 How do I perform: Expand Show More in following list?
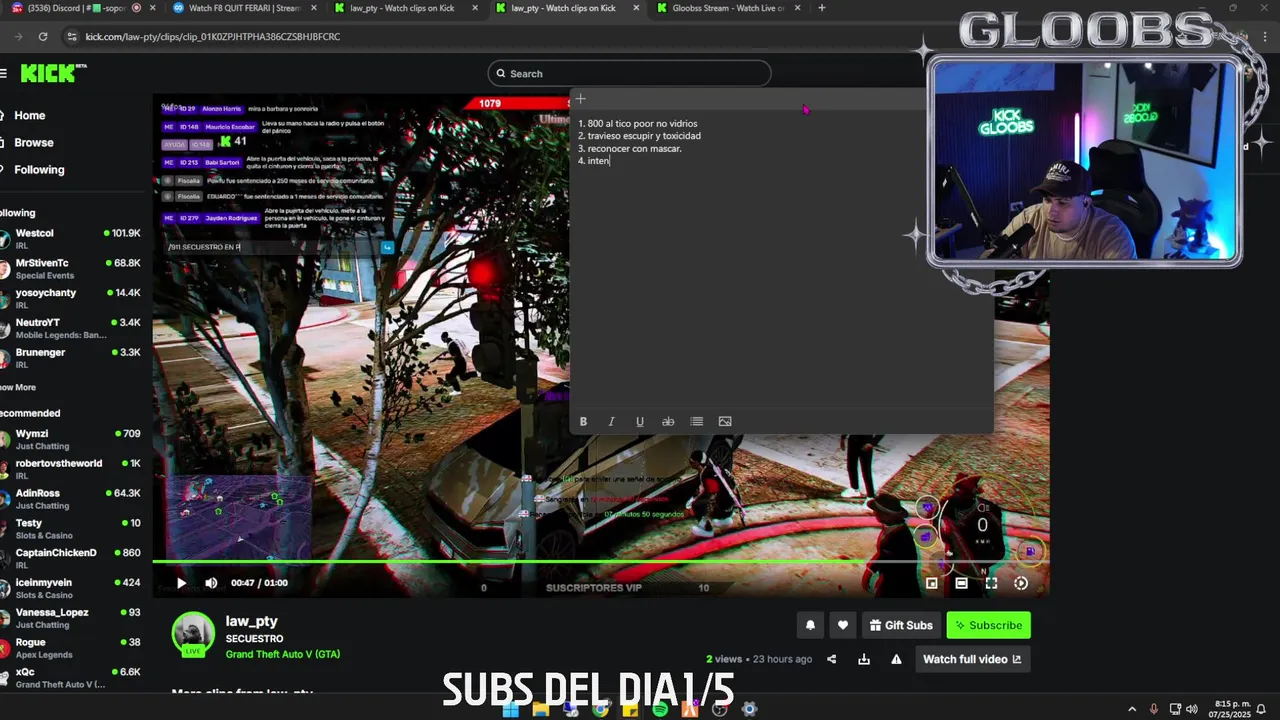18,387
